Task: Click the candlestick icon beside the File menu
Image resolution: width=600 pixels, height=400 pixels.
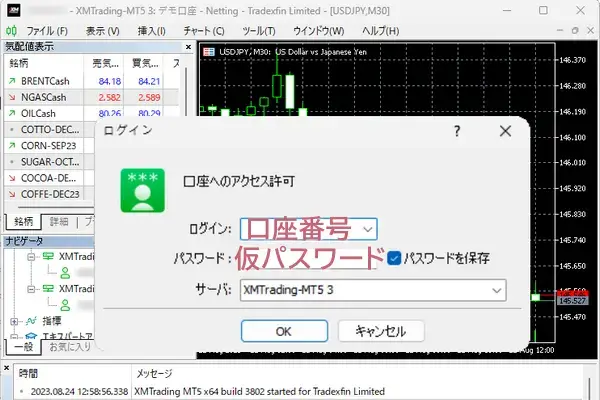Action: click(11, 31)
